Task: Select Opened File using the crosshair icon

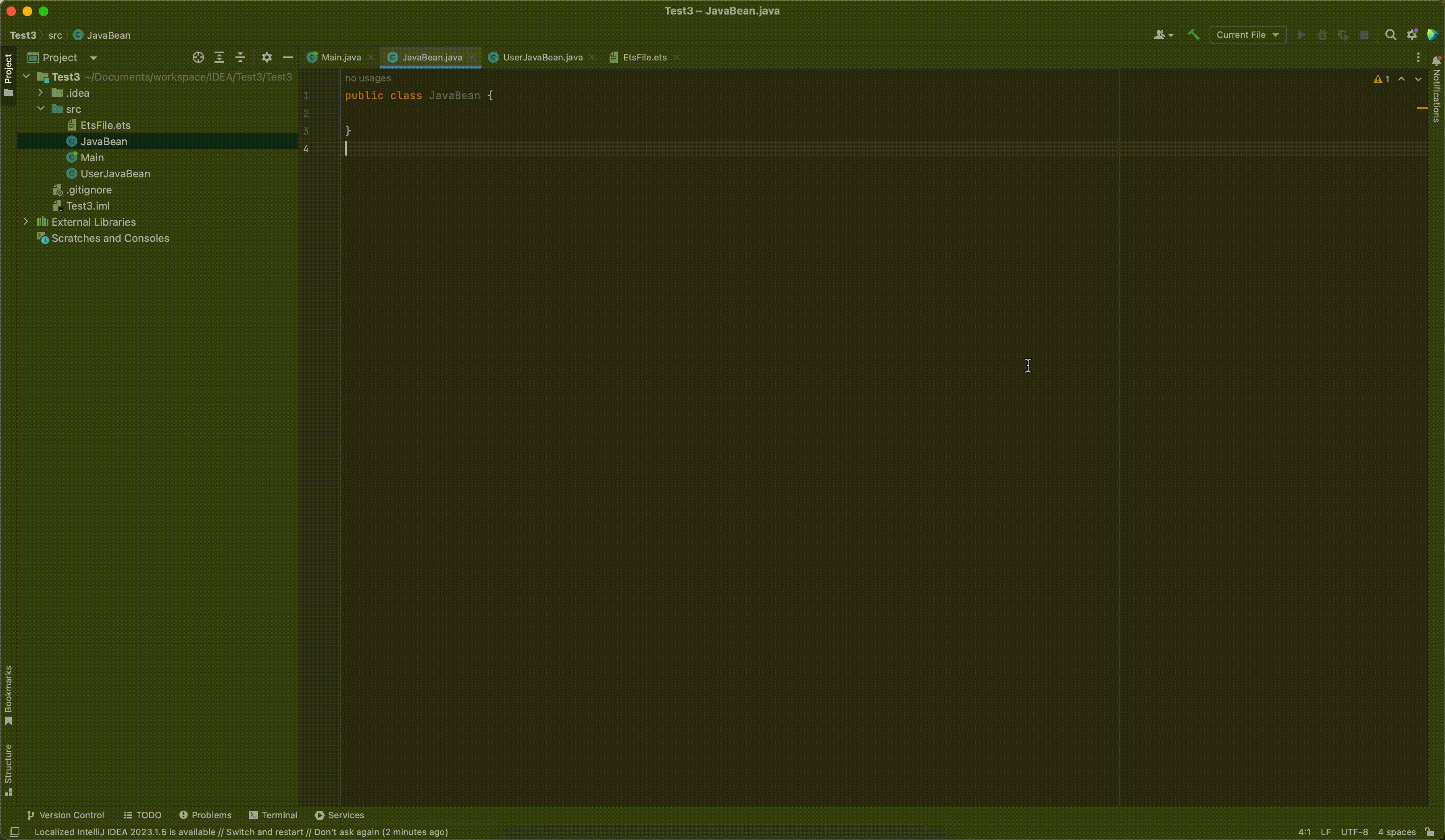Action: (x=198, y=57)
